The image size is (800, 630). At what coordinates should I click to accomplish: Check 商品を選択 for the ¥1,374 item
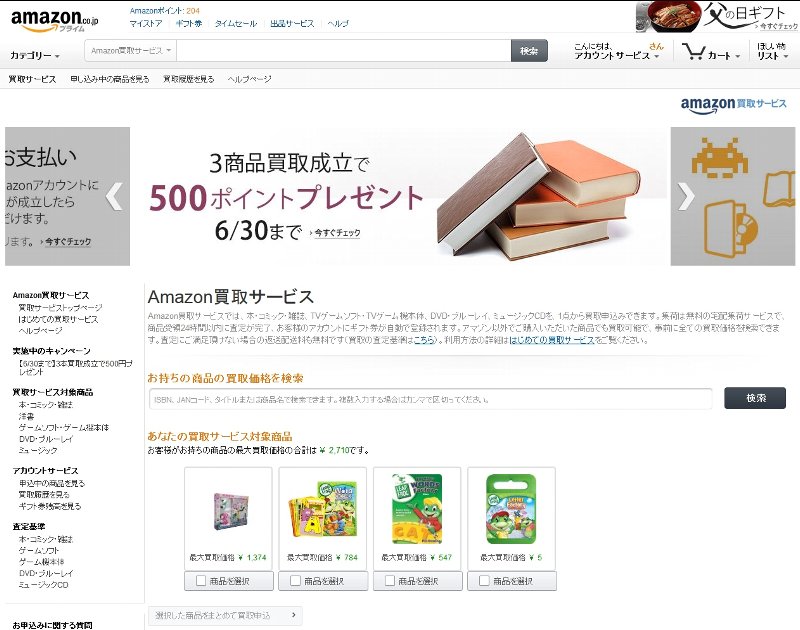pyautogui.click(x=201, y=581)
